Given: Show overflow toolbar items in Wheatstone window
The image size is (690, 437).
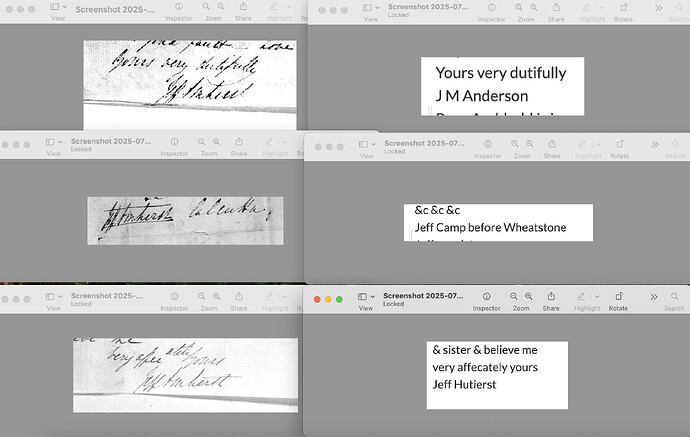Looking at the screenshot, I should [655, 144].
